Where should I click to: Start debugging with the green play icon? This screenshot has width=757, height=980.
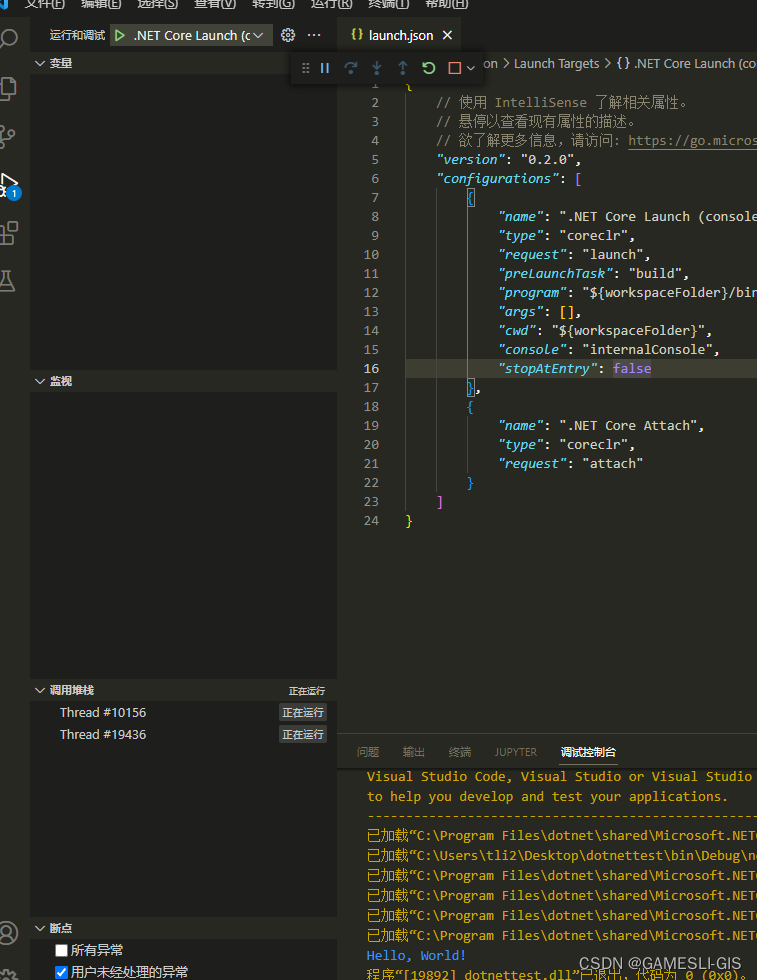coord(120,36)
